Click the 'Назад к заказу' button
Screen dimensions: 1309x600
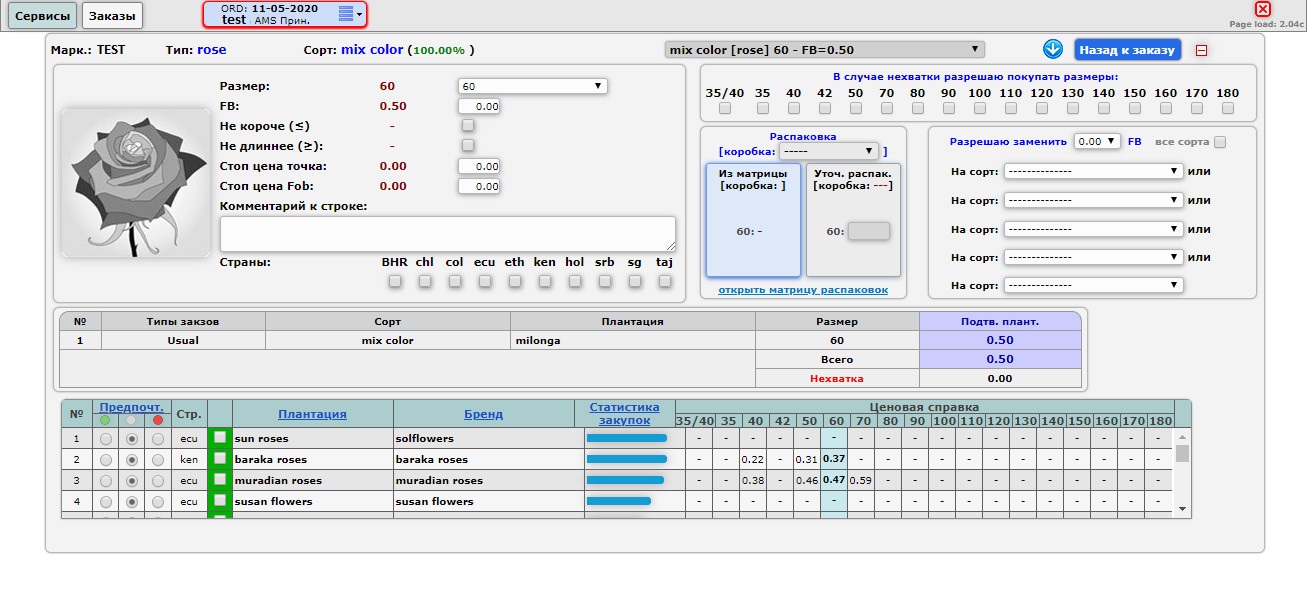click(1127, 49)
